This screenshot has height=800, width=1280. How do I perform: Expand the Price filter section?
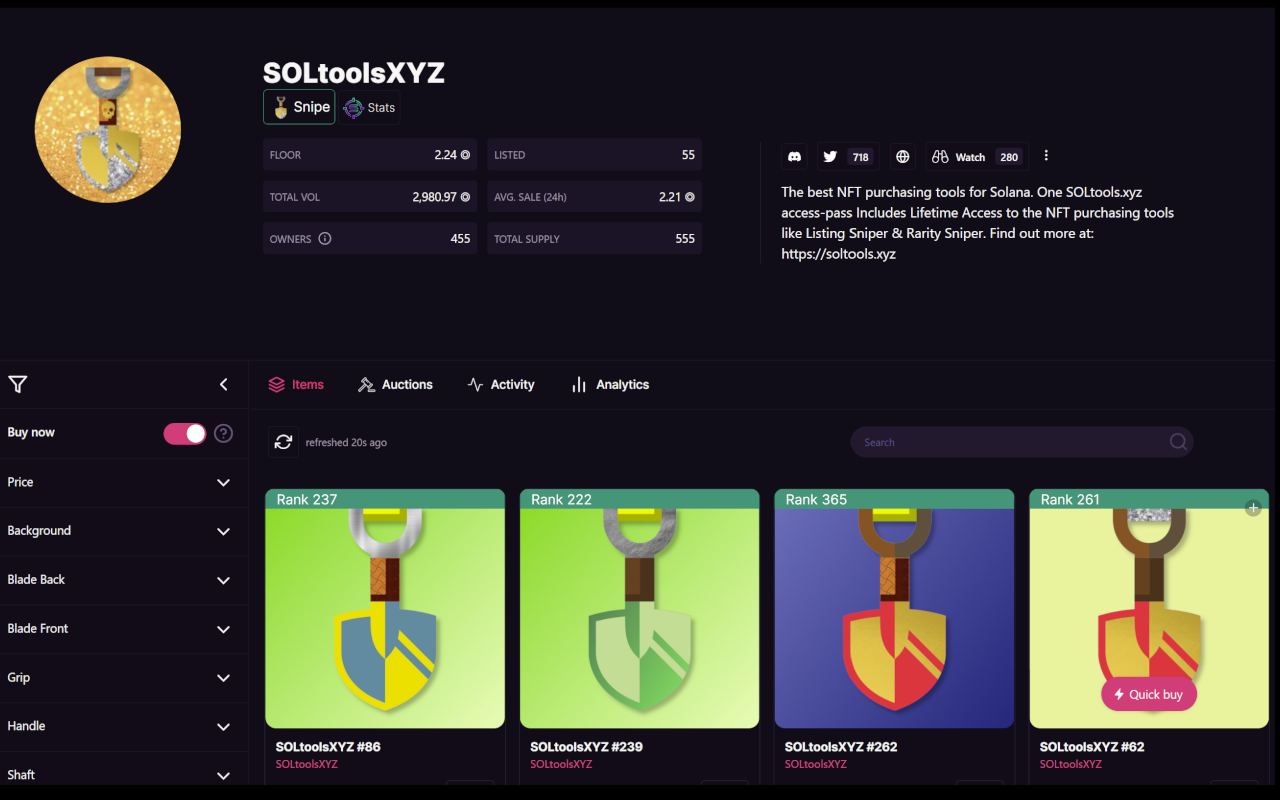click(223, 482)
